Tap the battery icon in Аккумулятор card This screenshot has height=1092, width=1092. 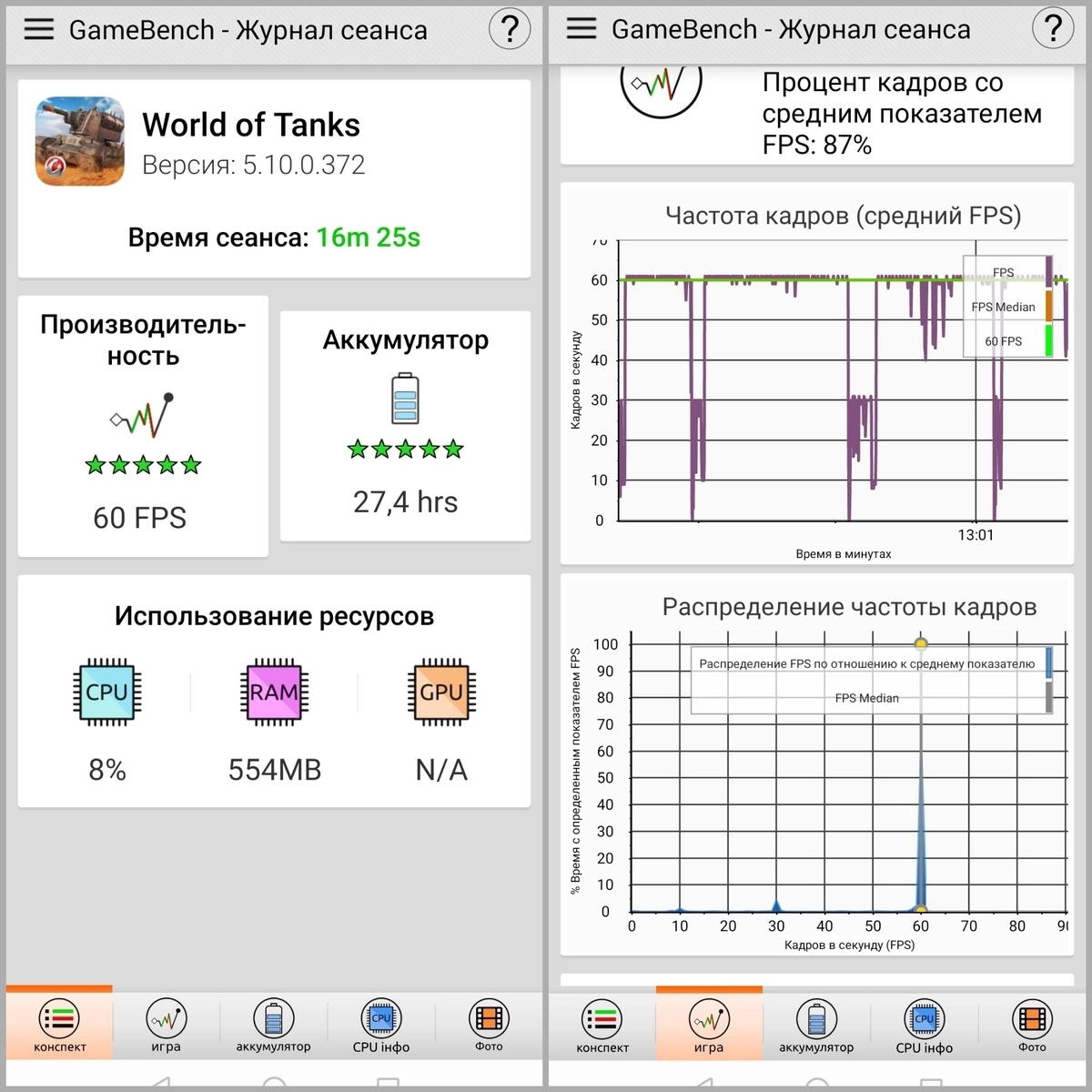click(405, 399)
